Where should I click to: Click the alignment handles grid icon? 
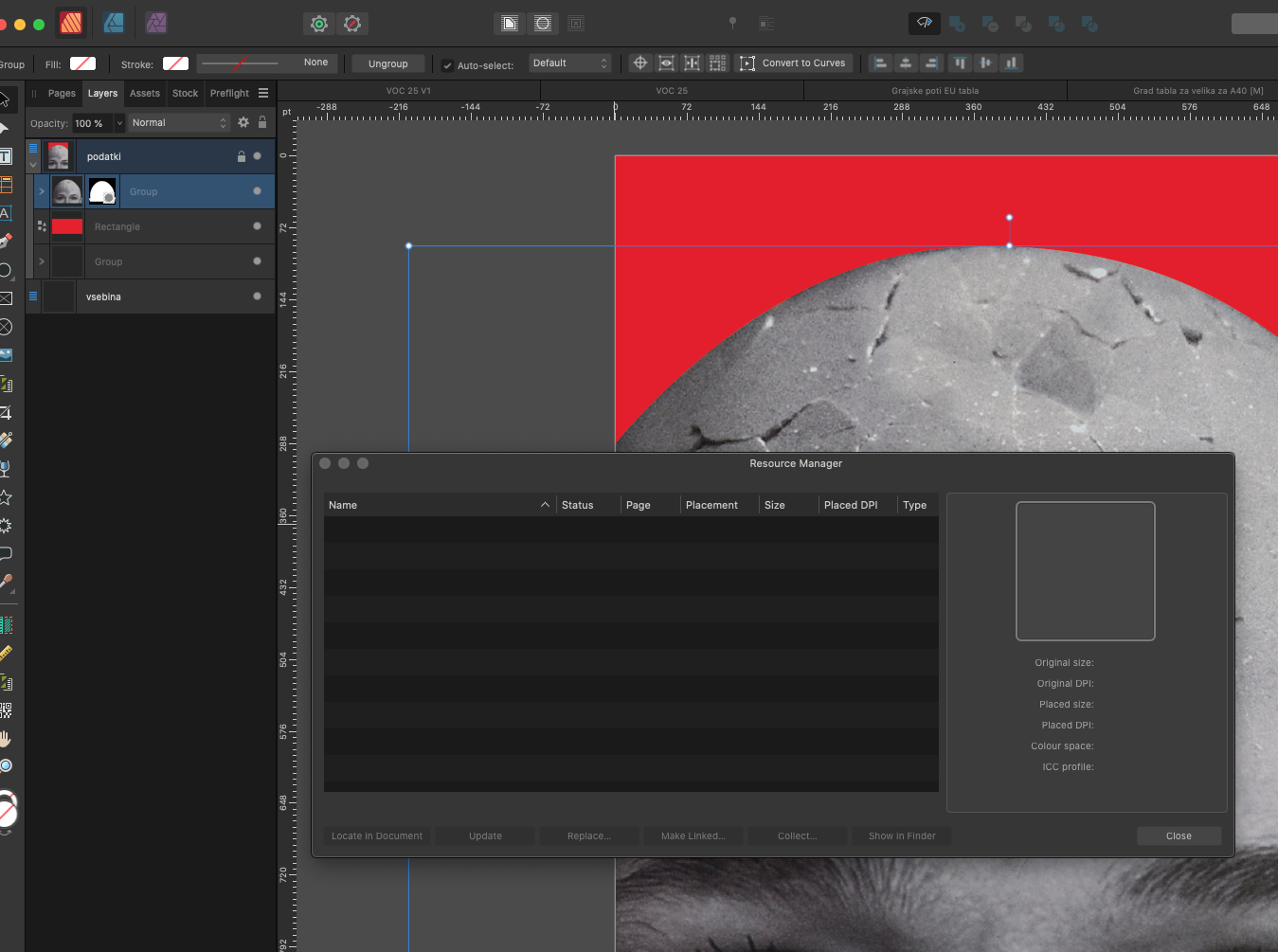[718, 63]
